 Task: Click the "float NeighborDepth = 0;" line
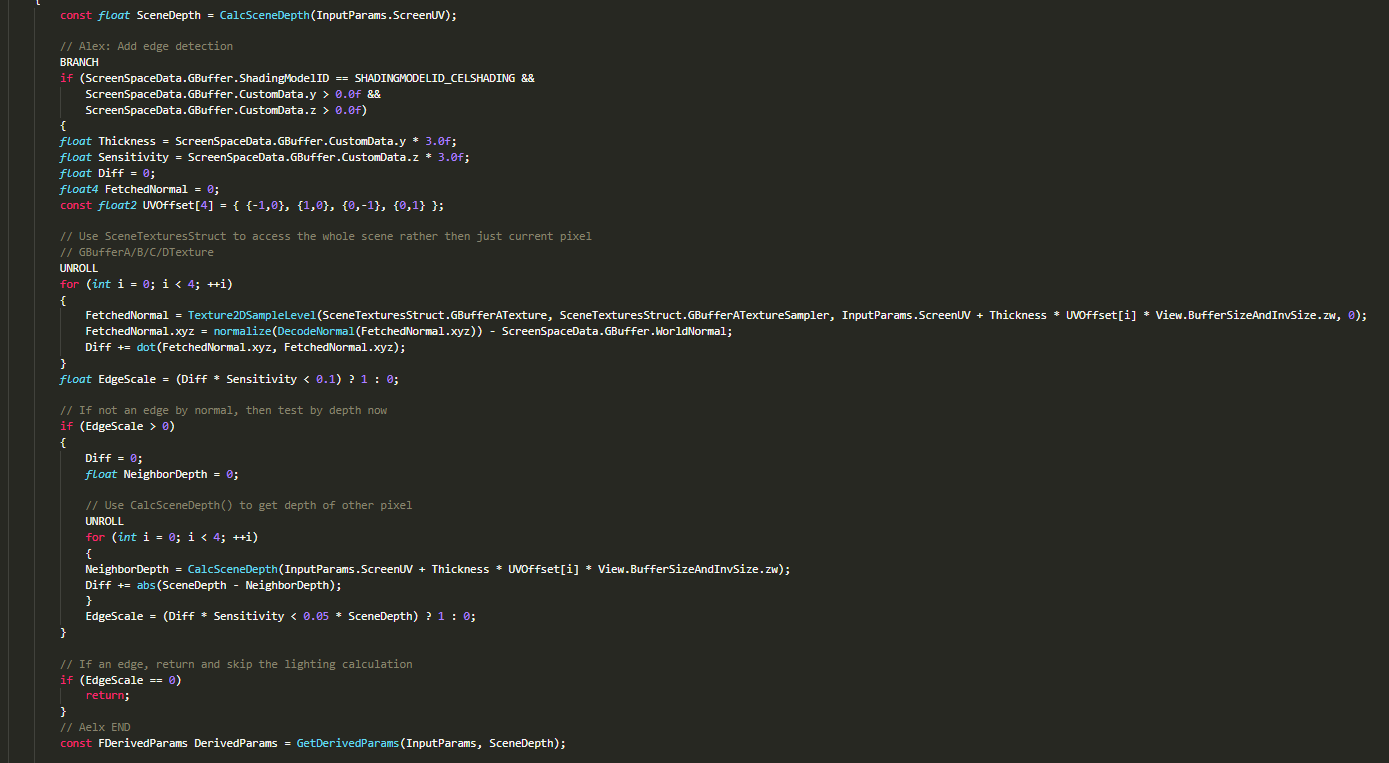pyautogui.click(x=162, y=474)
